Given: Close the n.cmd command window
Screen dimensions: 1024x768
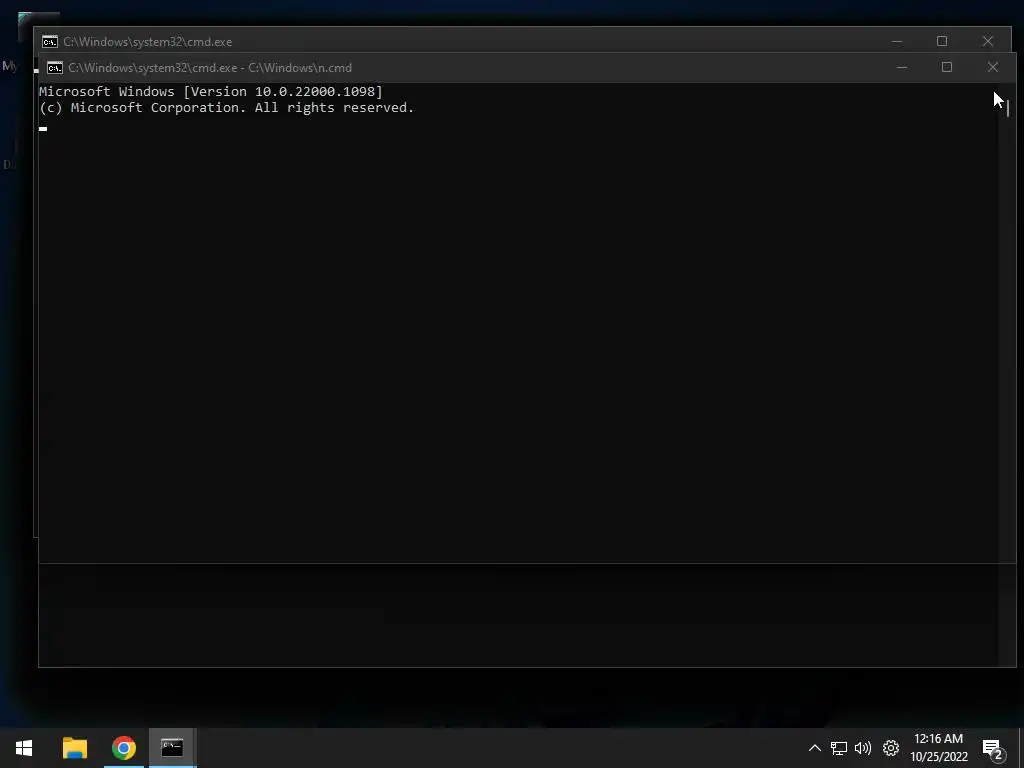Looking at the screenshot, I should (x=993, y=67).
